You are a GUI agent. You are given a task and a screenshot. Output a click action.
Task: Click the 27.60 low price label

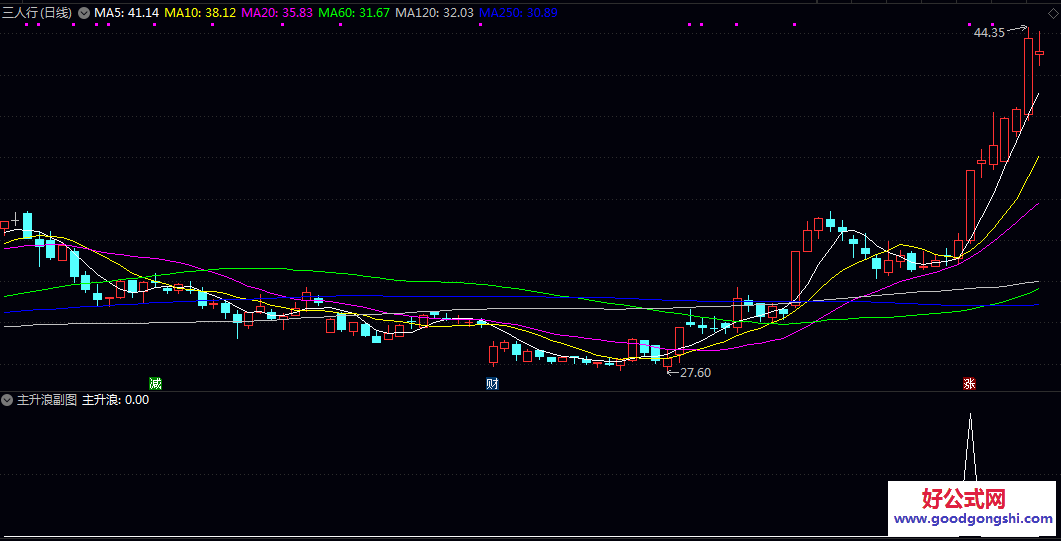click(x=694, y=373)
